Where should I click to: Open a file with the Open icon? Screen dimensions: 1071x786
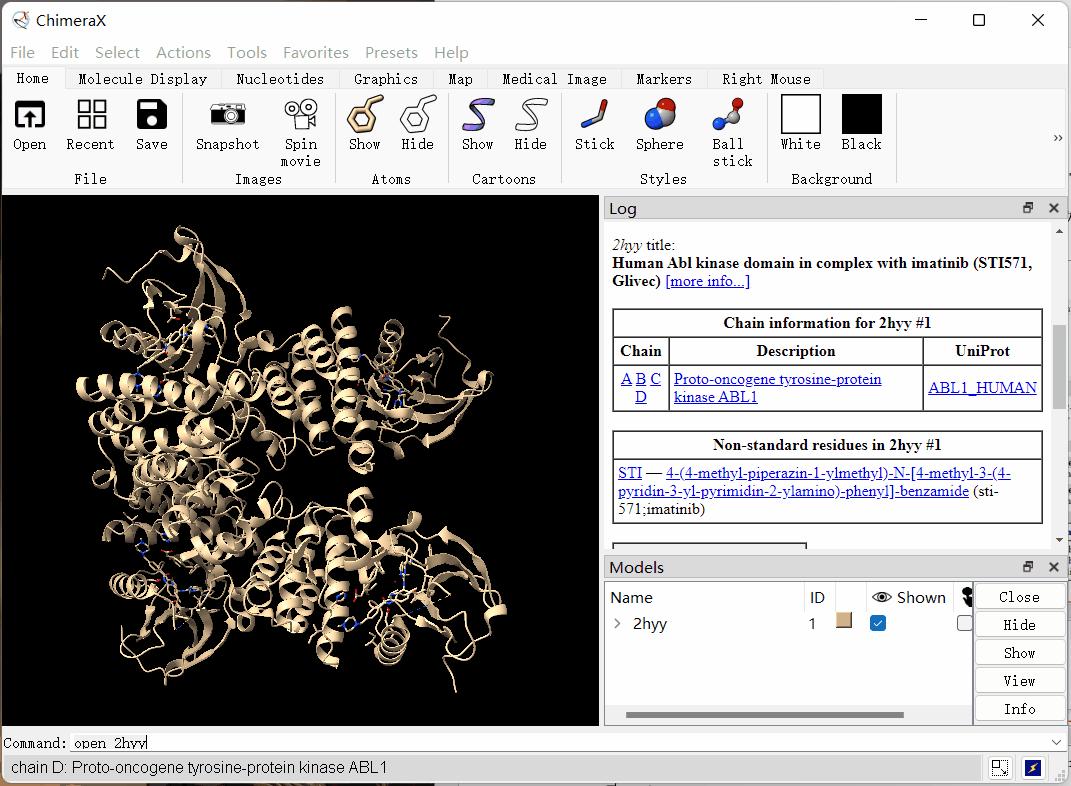click(x=30, y=116)
